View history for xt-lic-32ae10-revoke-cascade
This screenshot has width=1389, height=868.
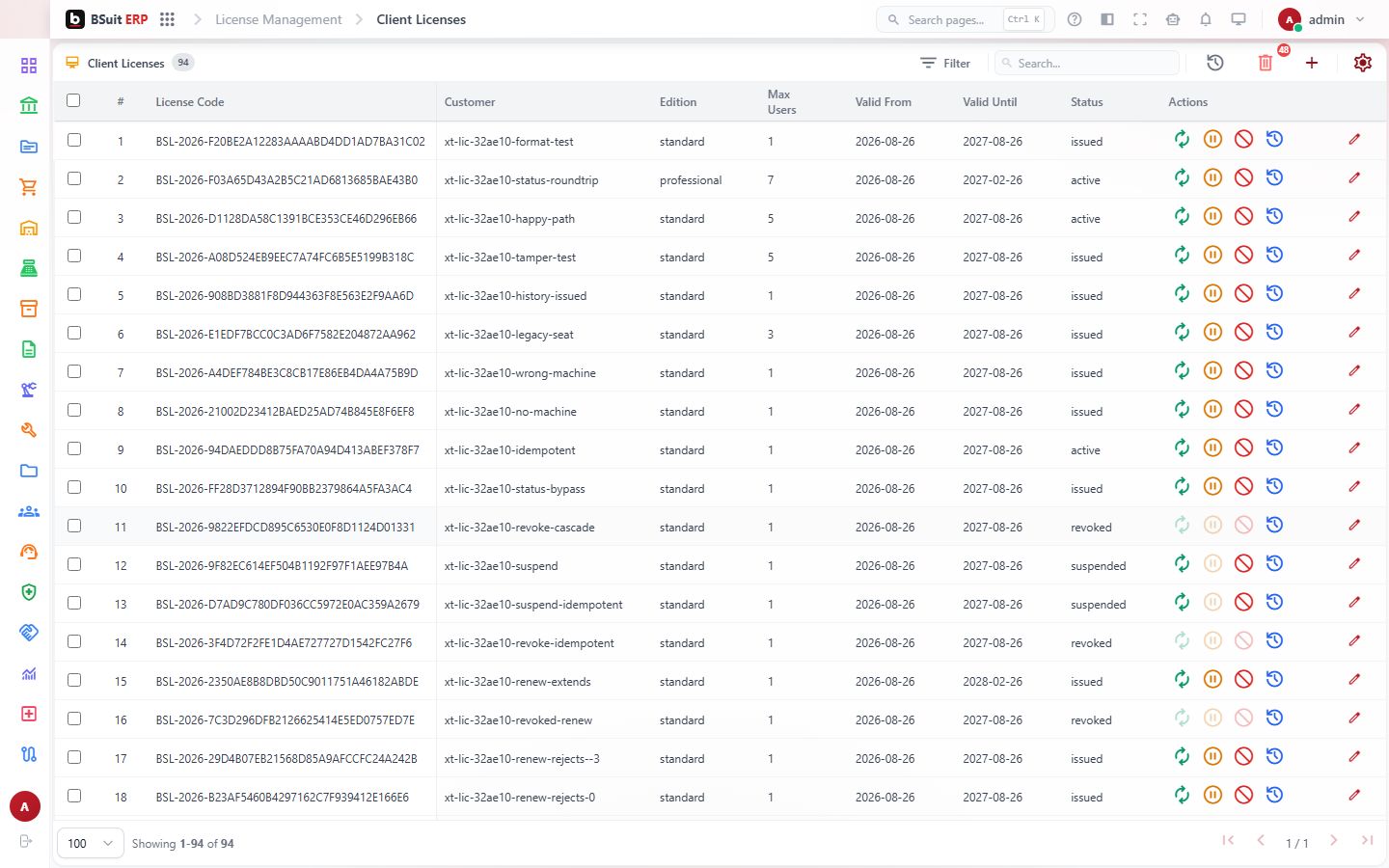click(x=1274, y=526)
